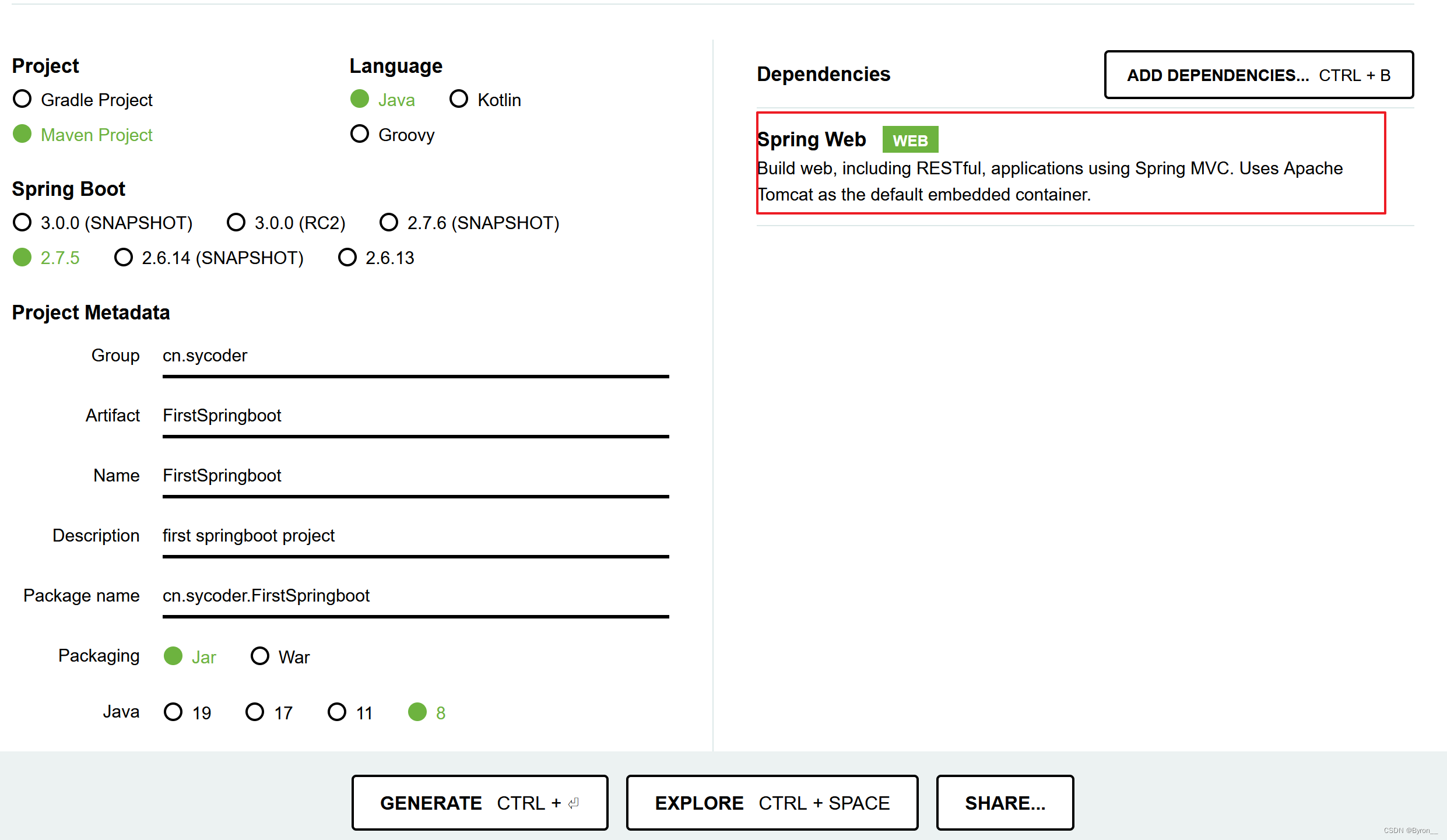Explore the project with EXPLORE button
Screen dimensions: 1447x840
pyautogui.click(x=772, y=803)
